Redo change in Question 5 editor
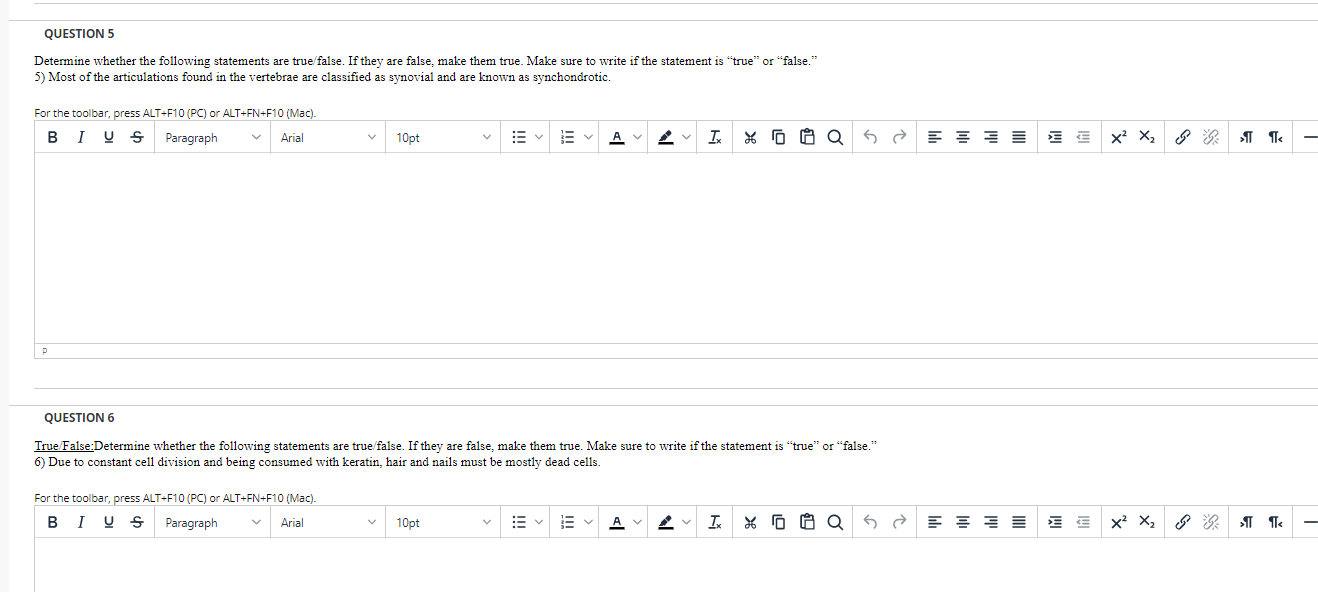Viewport: 1318px width, 592px height. click(x=899, y=138)
